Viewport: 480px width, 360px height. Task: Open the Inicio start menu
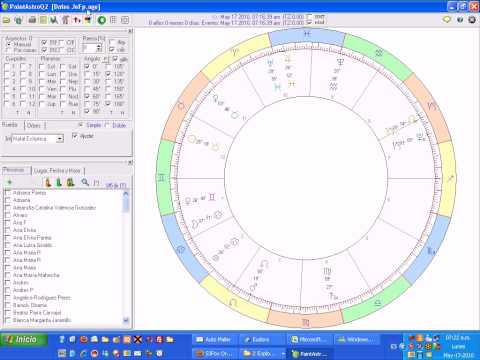tap(24, 340)
